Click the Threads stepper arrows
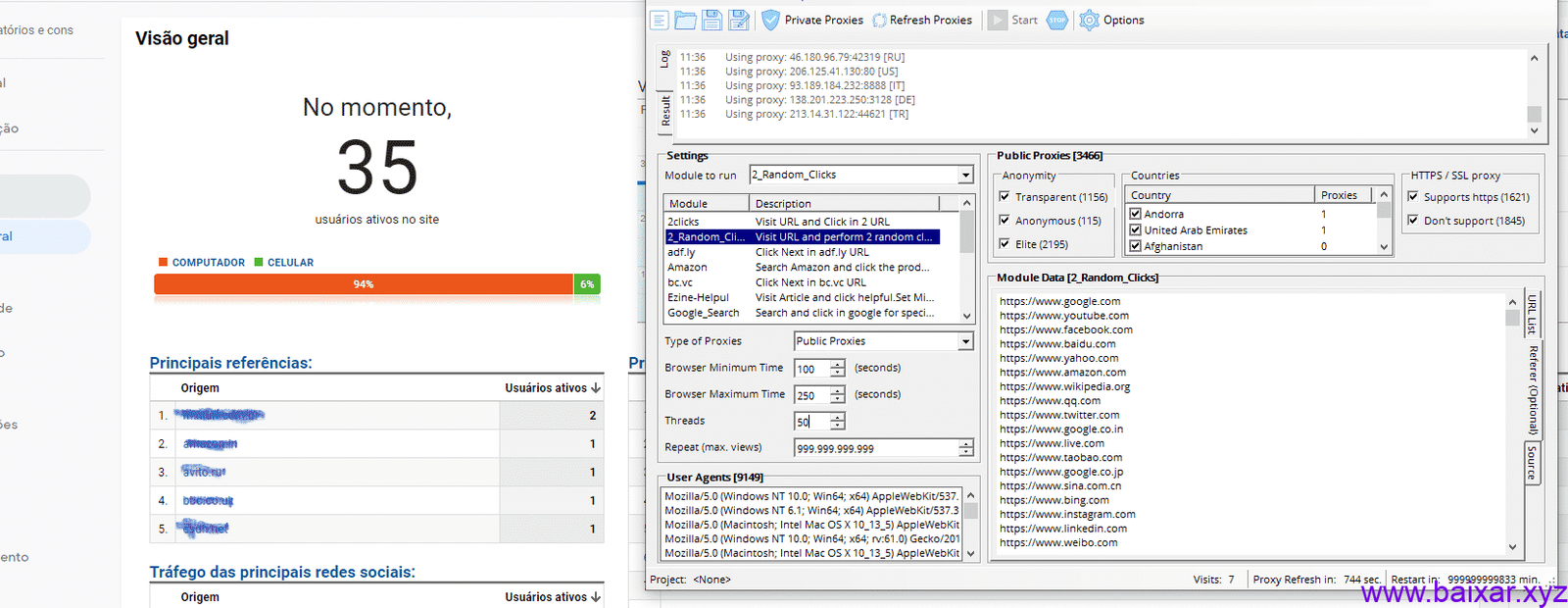 pyautogui.click(x=837, y=422)
